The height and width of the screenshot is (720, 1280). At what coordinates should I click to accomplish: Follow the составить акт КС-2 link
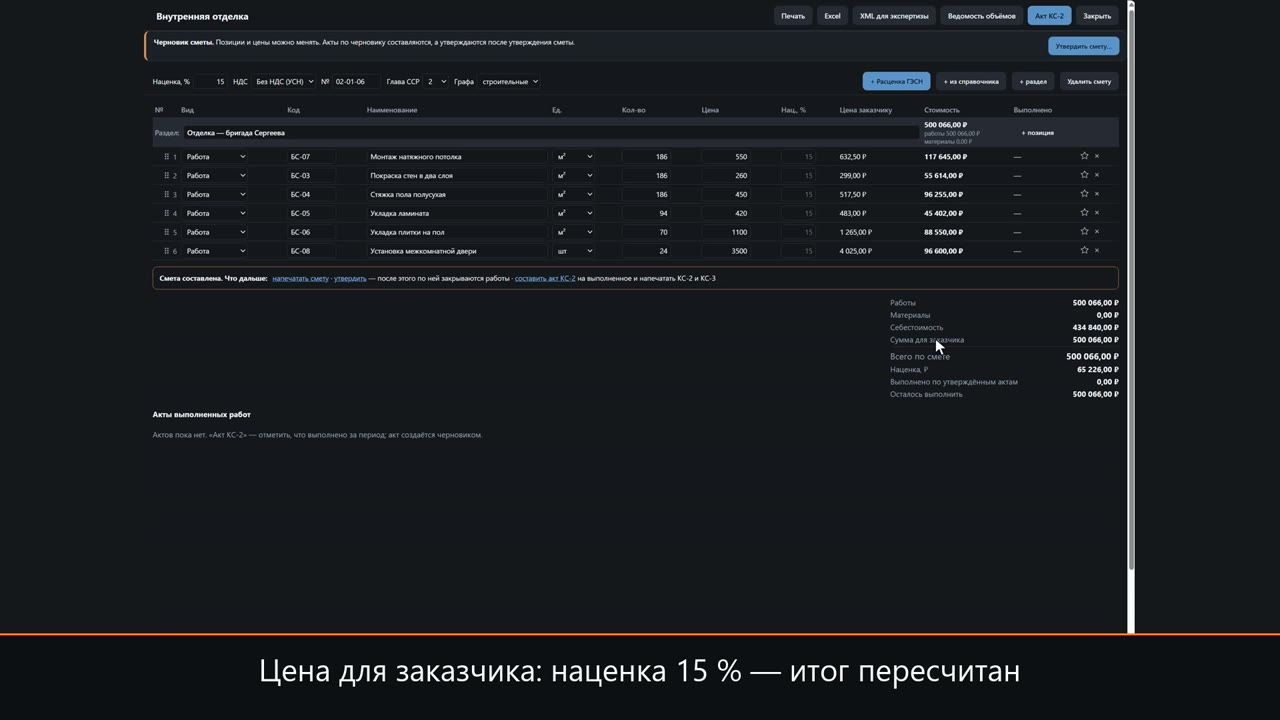(545, 278)
